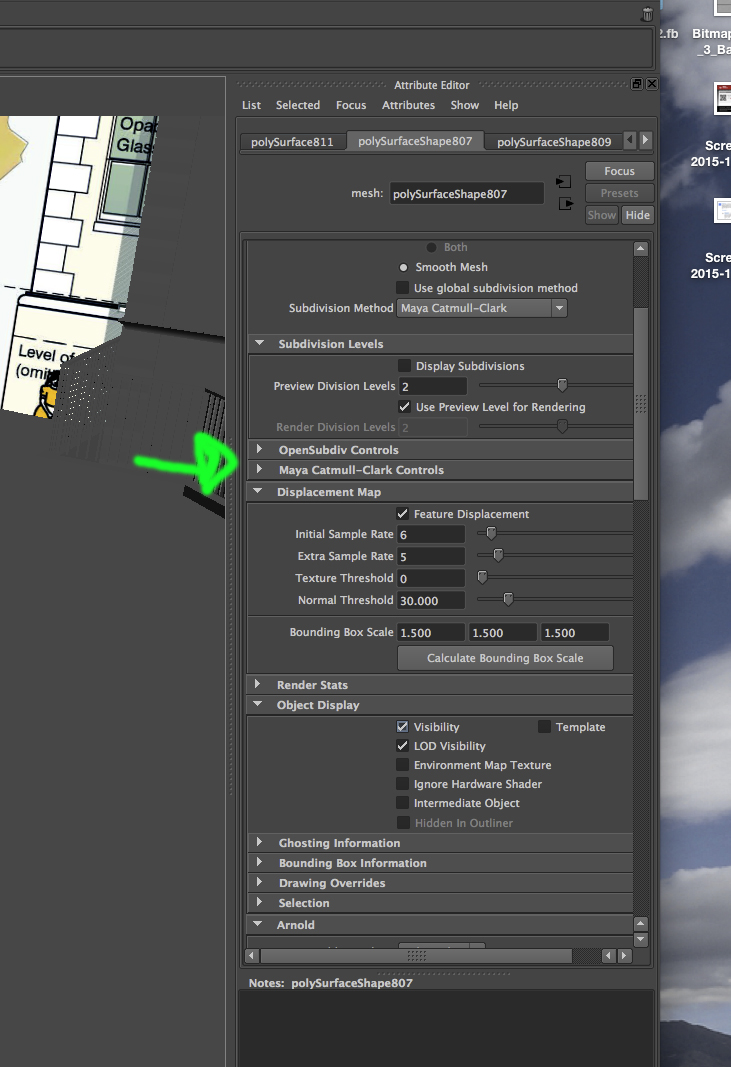Screen dimensions: 731x1067
Task: Click the go to input connection icon
Action: pyautogui.click(x=563, y=182)
